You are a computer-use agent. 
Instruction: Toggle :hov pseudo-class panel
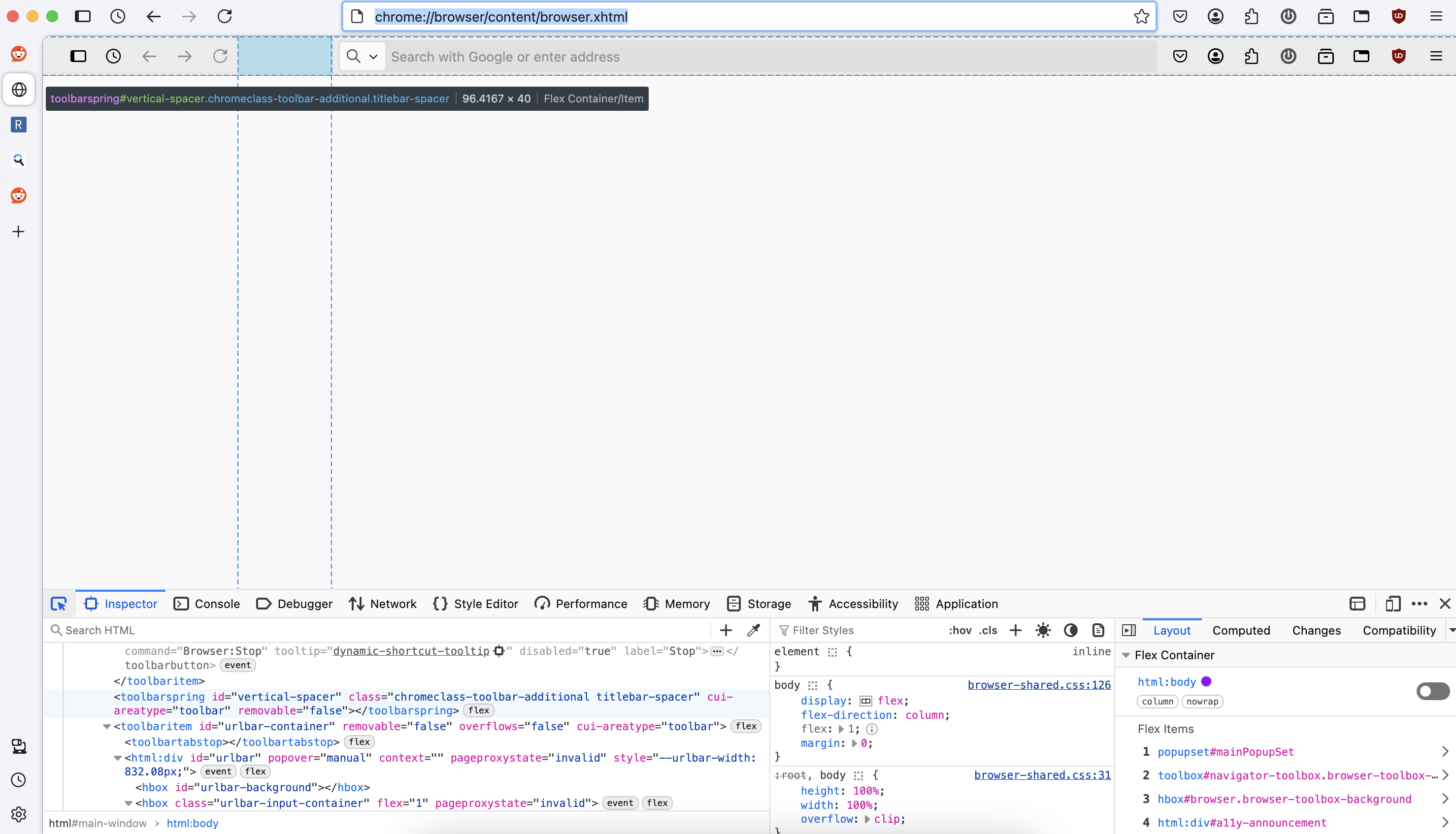tap(960, 630)
